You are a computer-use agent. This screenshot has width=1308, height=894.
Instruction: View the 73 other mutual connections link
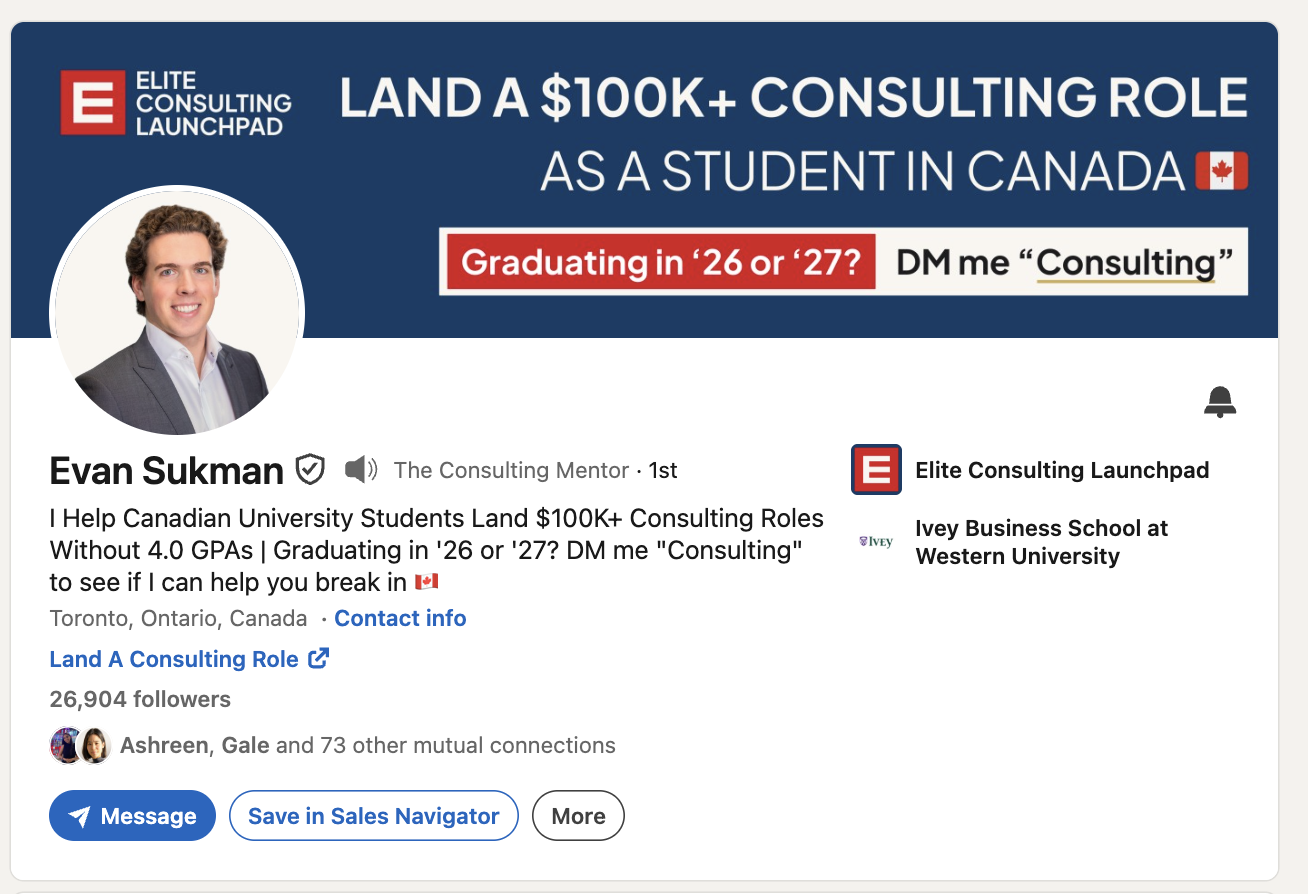tap(446, 745)
